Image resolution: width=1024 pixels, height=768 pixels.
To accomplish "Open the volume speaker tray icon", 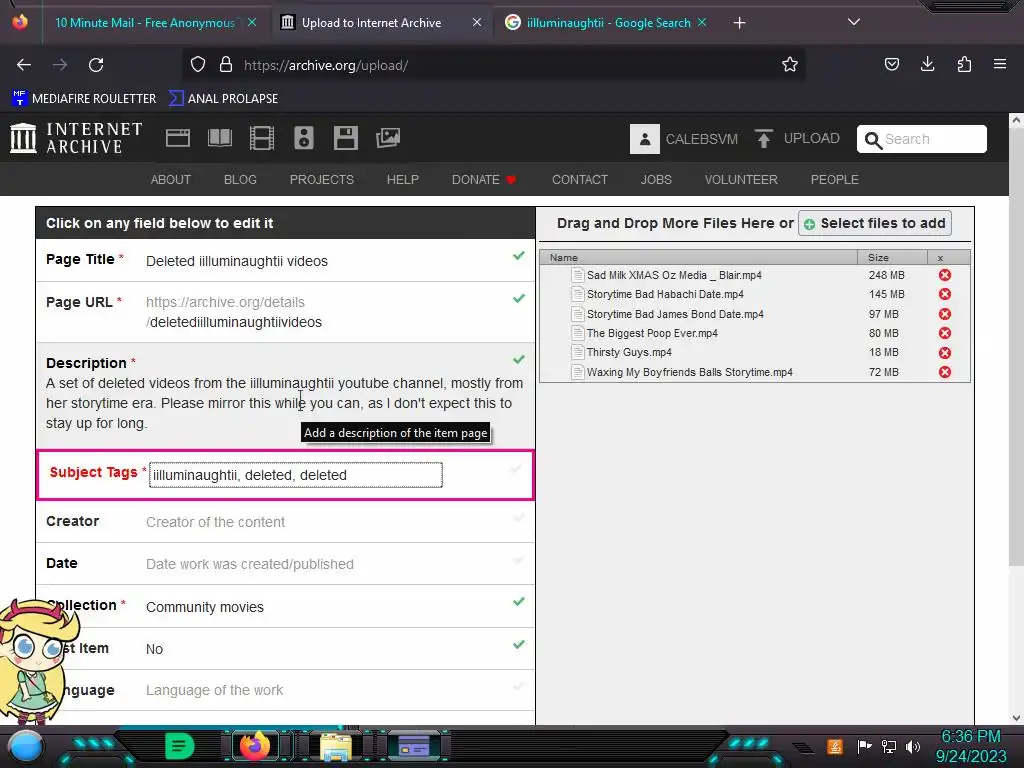I will (x=912, y=746).
